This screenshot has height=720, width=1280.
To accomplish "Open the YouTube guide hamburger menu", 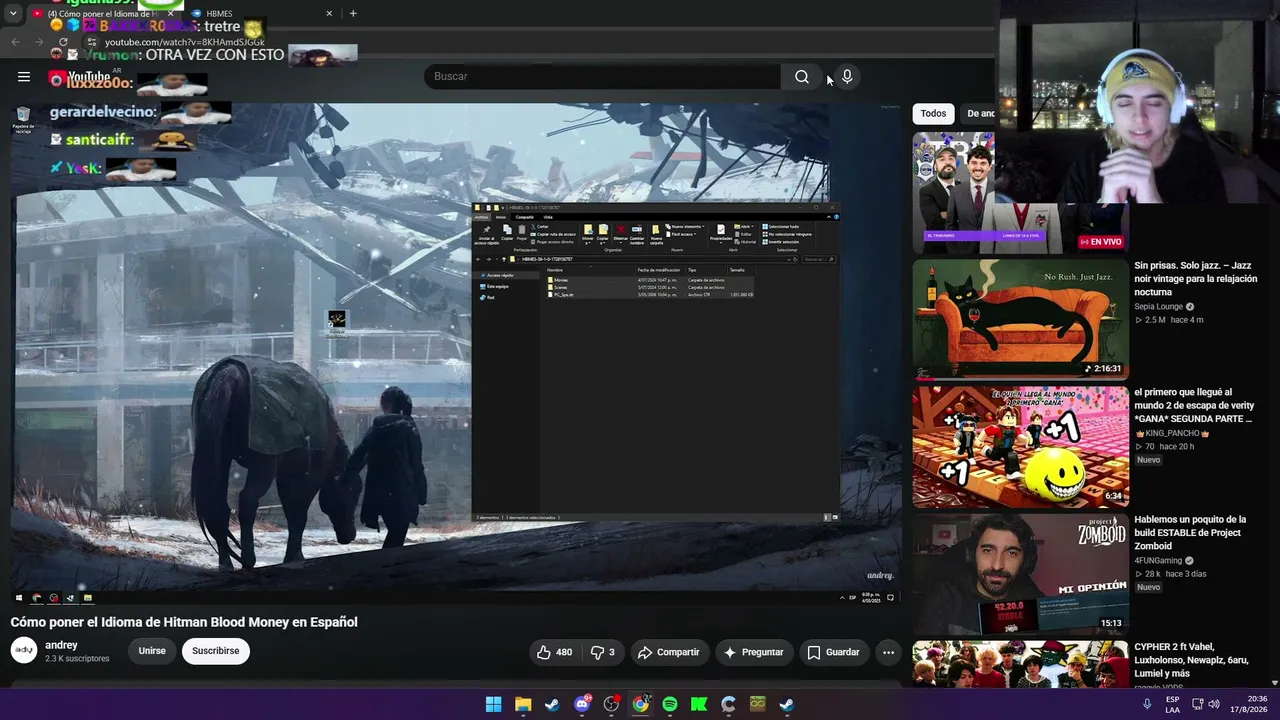I will (x=24, y=76).
